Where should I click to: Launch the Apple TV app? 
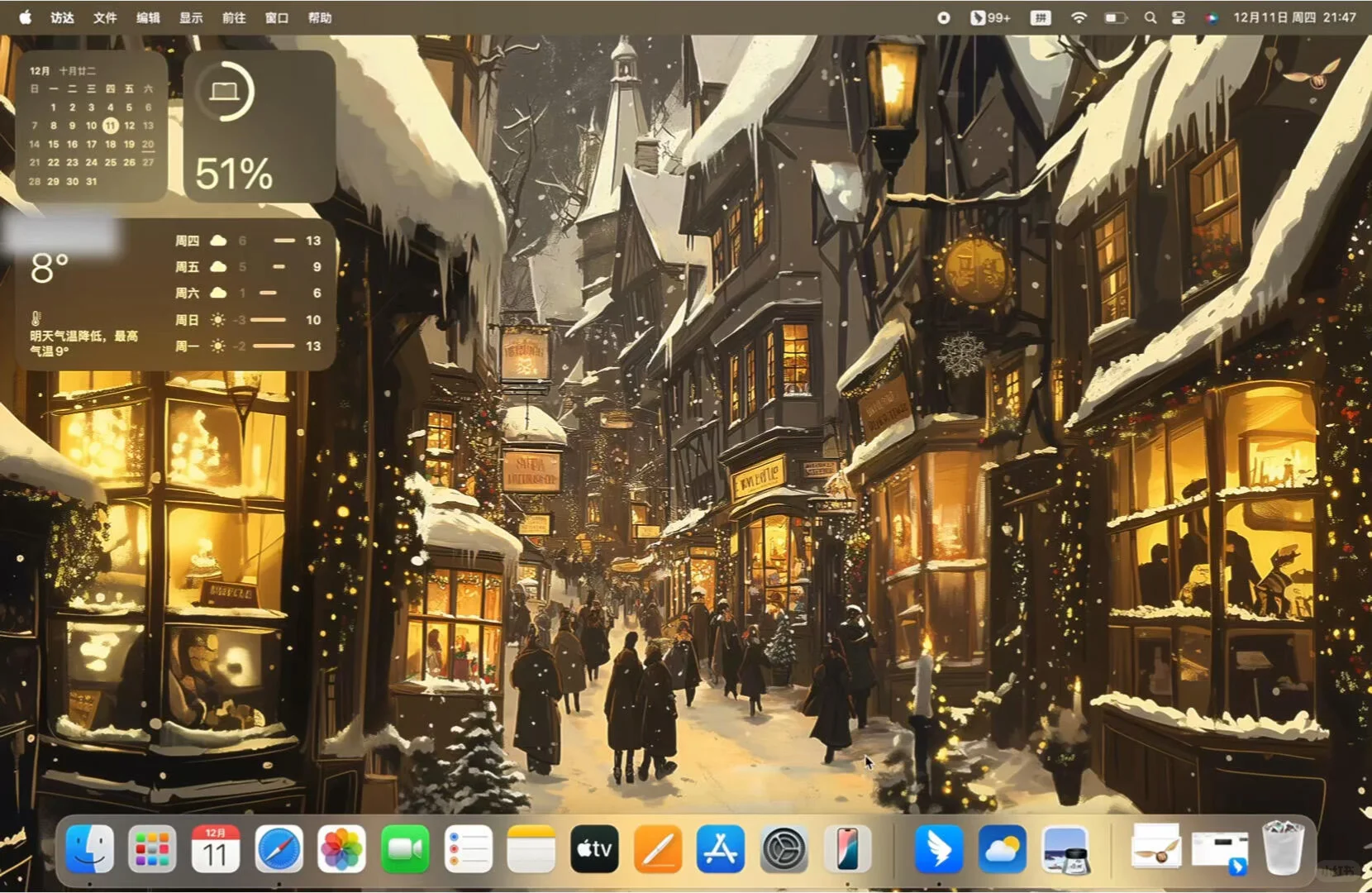tap(594, 849)
